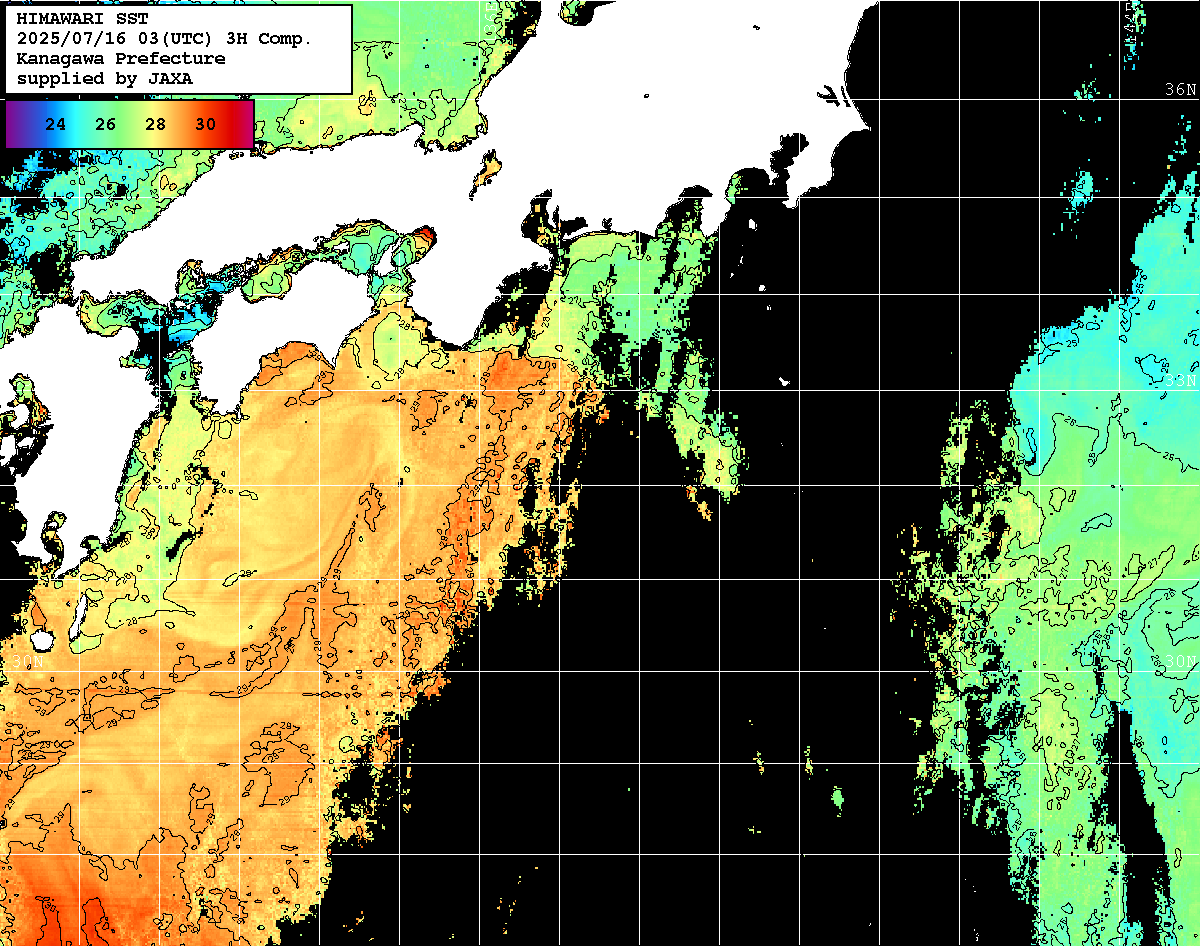Click the Kanagawa Prefecture text
1200x946 pixels.
click(x=120, y=59)
